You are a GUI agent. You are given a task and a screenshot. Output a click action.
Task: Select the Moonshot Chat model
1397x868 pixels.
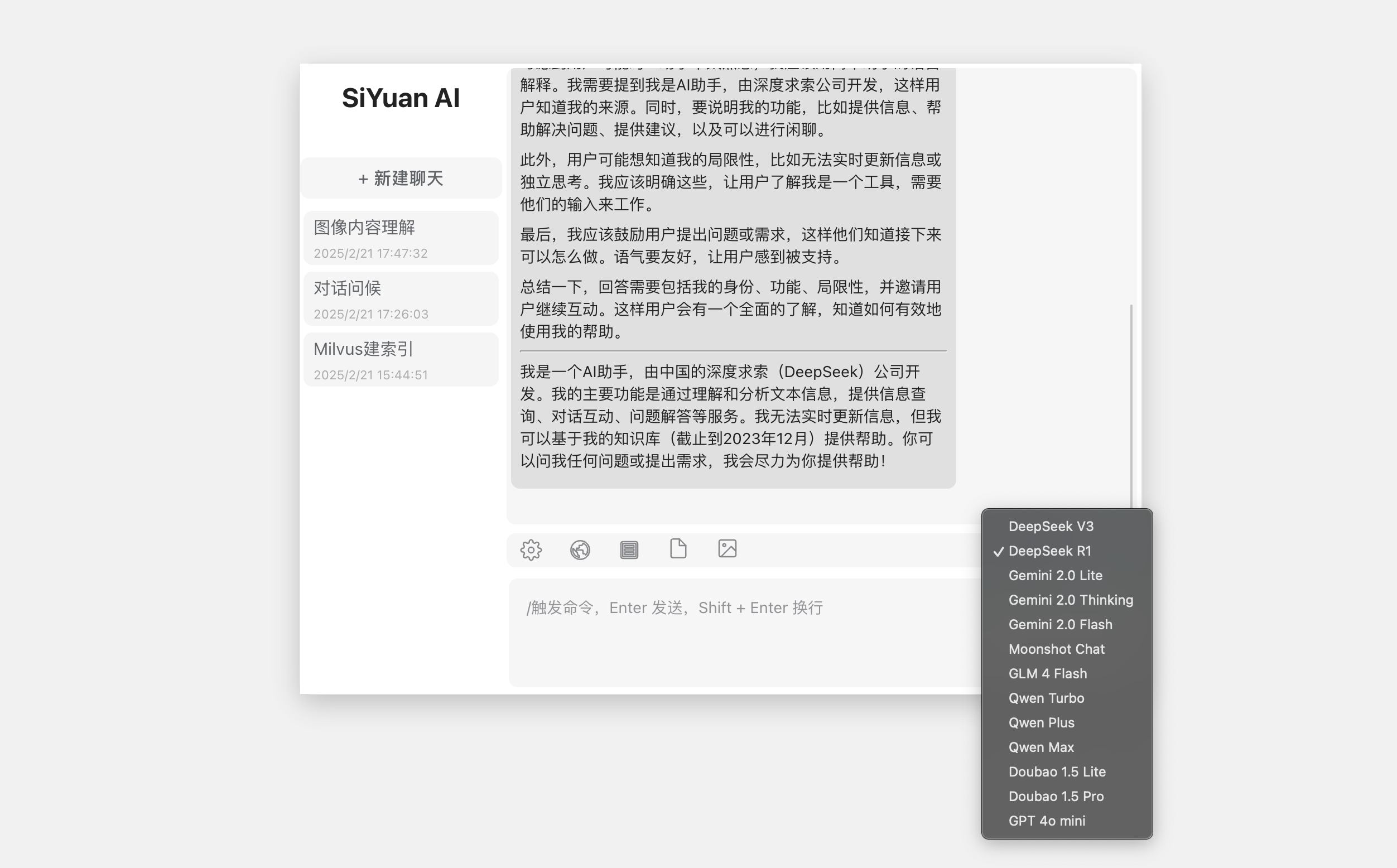[x=1056, y=649]
